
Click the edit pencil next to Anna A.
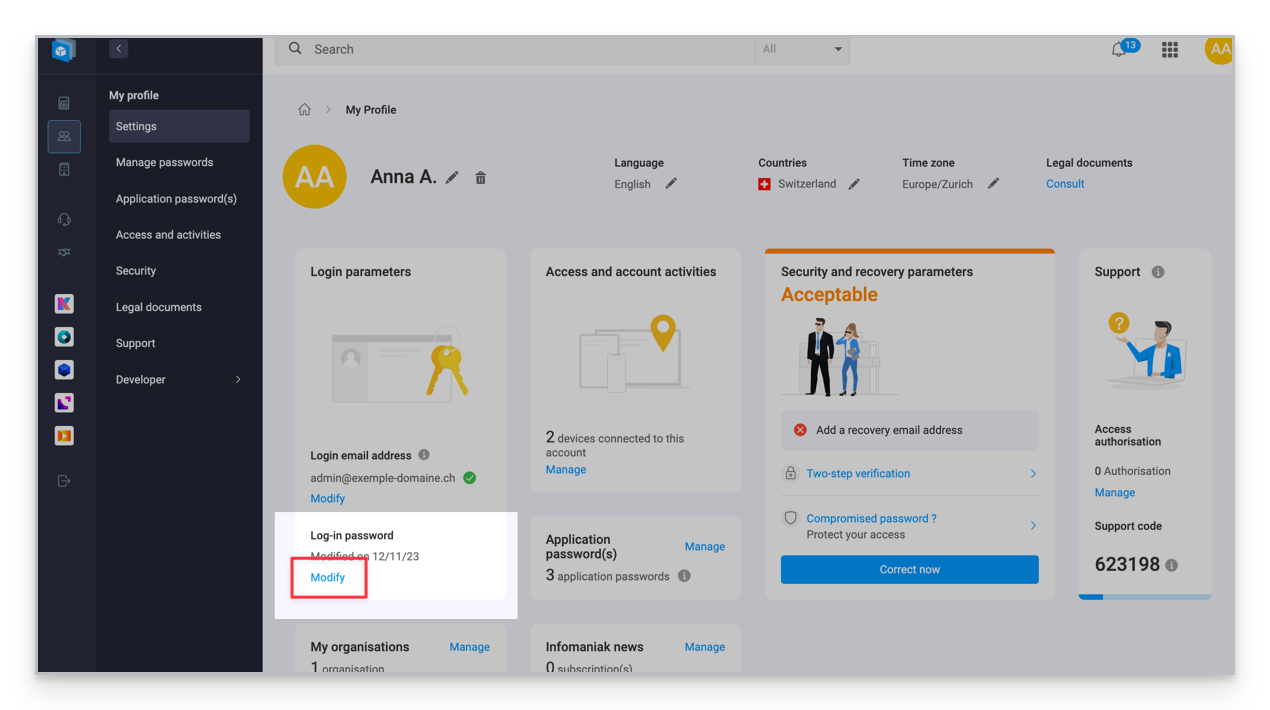tap(452, 176)
